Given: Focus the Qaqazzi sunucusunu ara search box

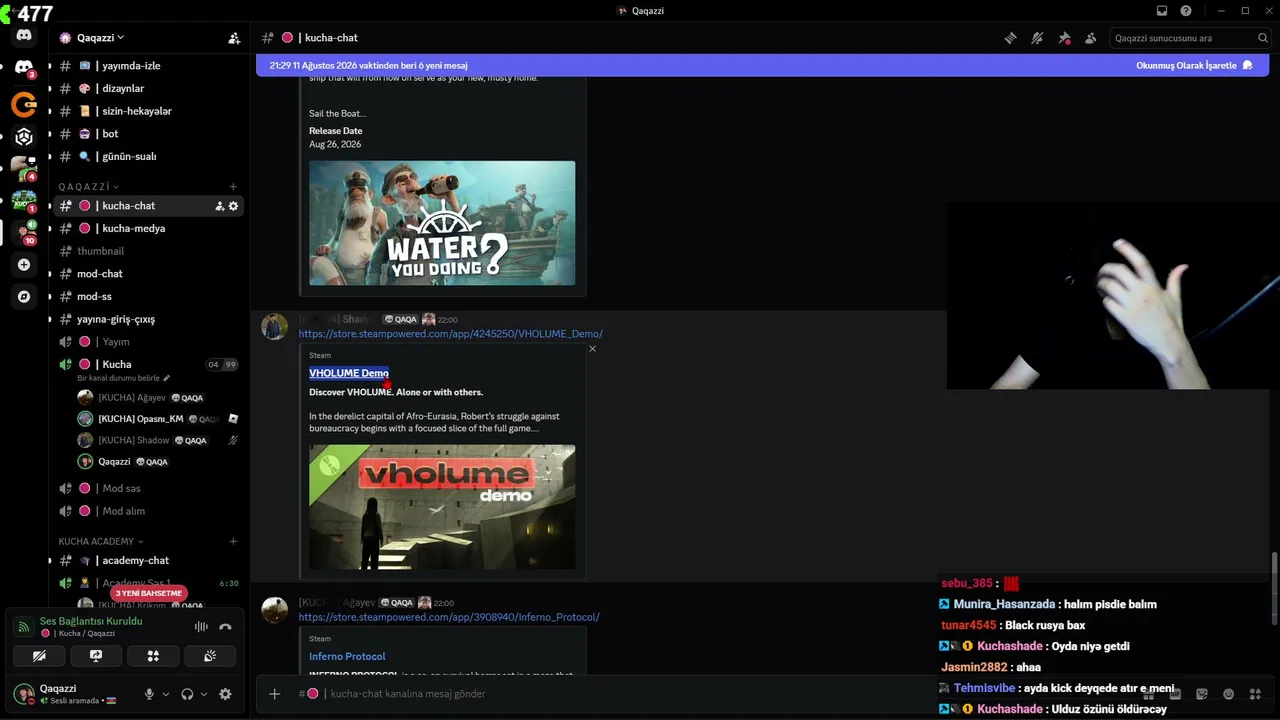Looking at the screenshot, I should coord(1190,38).
